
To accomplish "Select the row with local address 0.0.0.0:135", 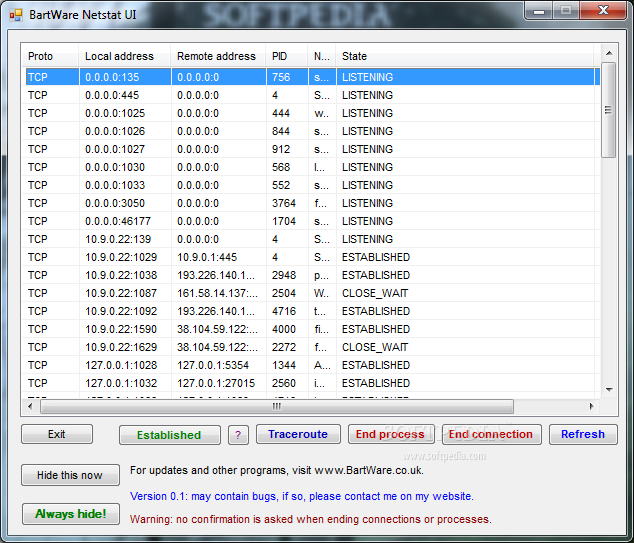I will [311, 77].
